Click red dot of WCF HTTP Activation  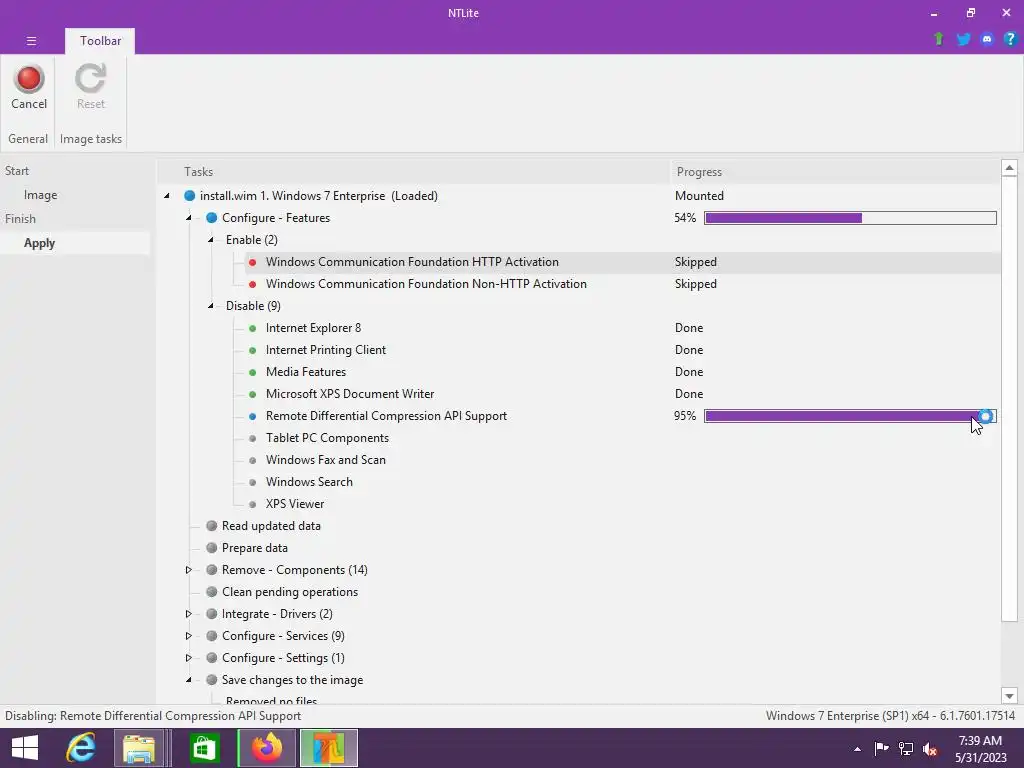click(x=253, y=263)
